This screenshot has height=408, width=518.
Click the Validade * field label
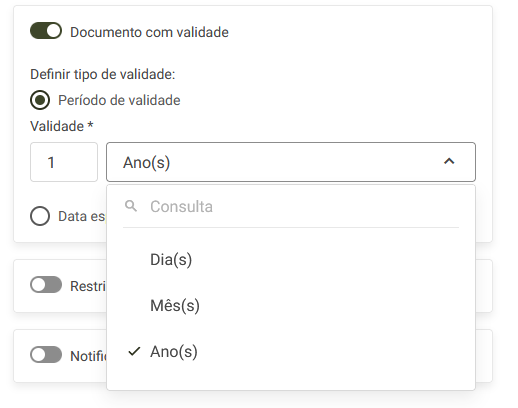coord(62,126)
